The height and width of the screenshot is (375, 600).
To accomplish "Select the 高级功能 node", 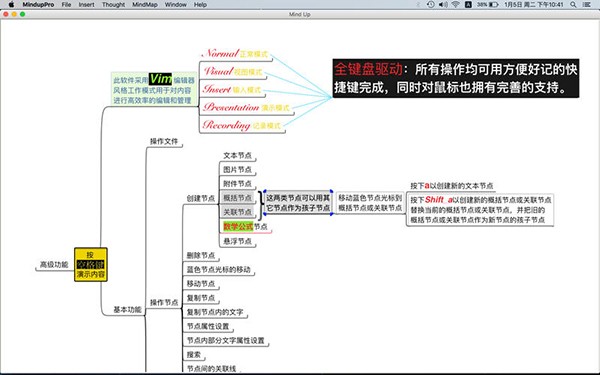I will tap(54, 264).
